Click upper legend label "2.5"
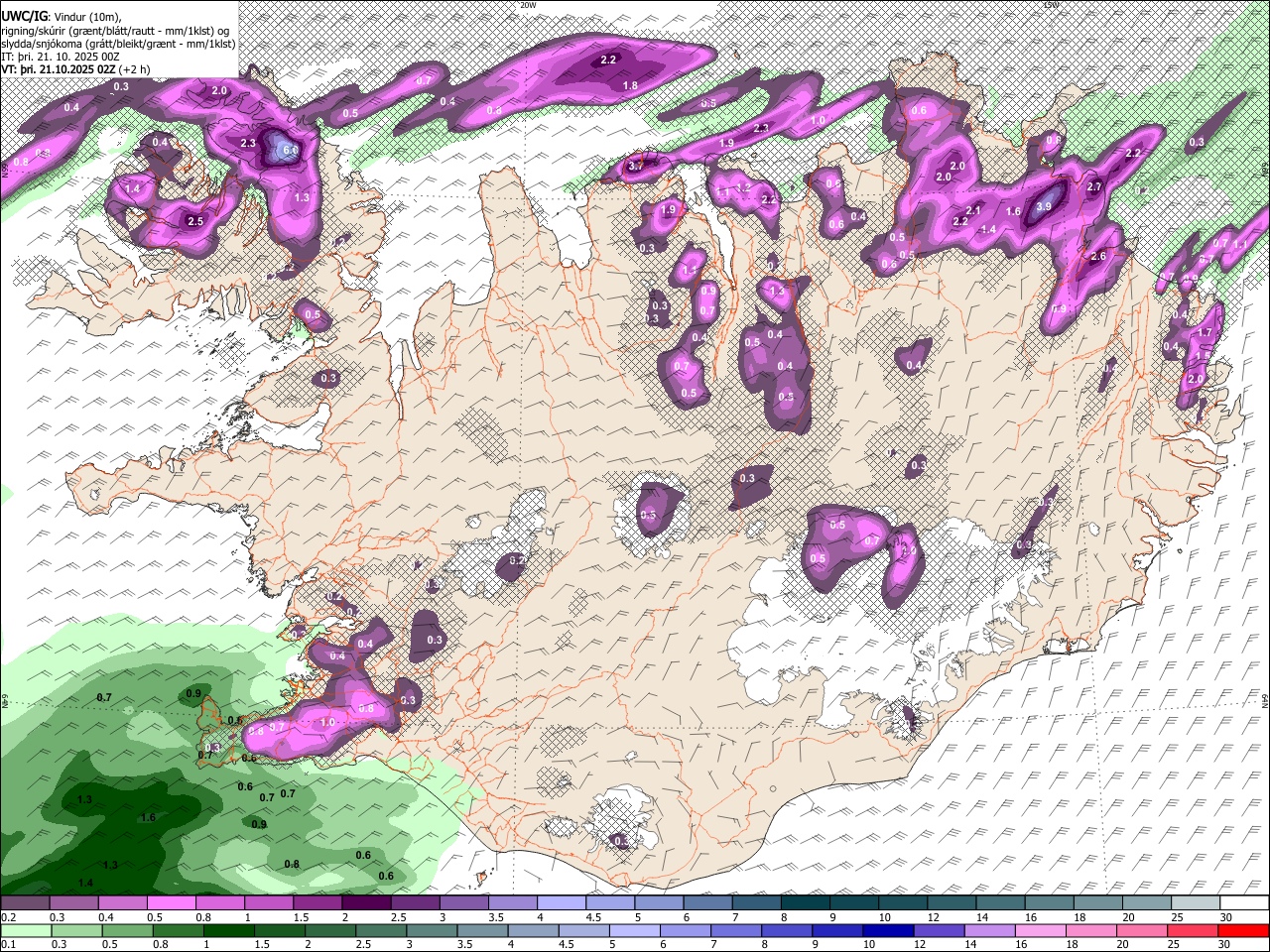The image size is (1270, 952). pos(398,917)
